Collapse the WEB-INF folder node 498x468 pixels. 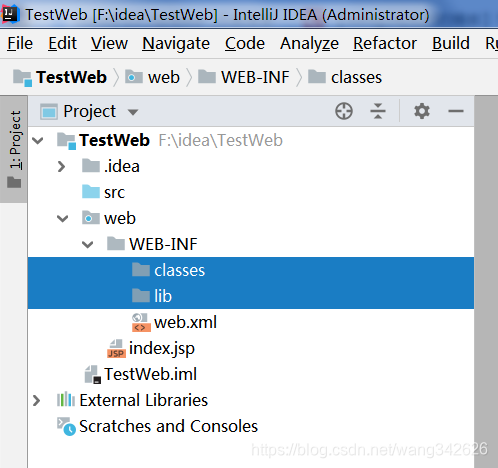coord(87,245)
